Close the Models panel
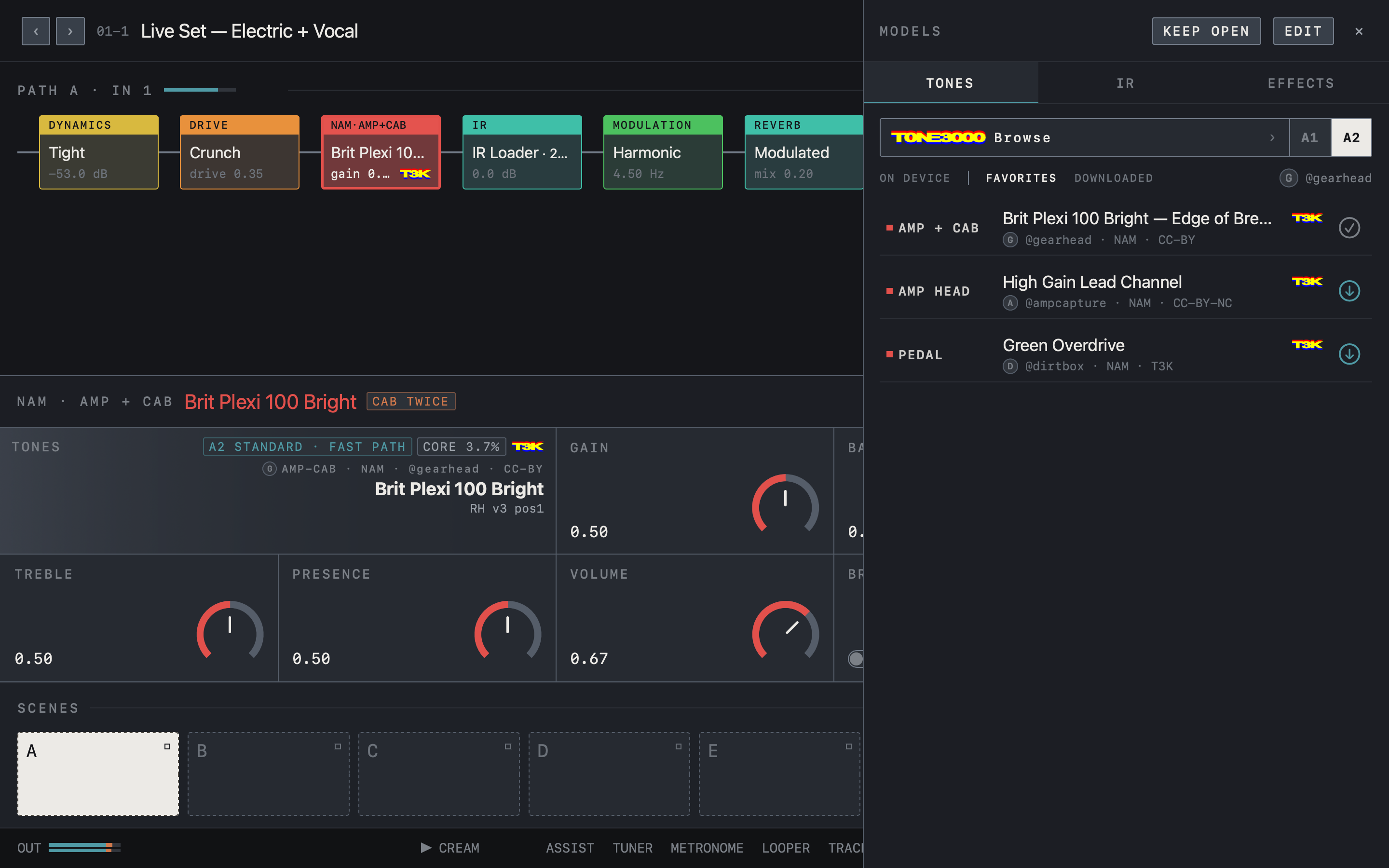Viewport: 1389px width, 868px height. click(1359, 31)
